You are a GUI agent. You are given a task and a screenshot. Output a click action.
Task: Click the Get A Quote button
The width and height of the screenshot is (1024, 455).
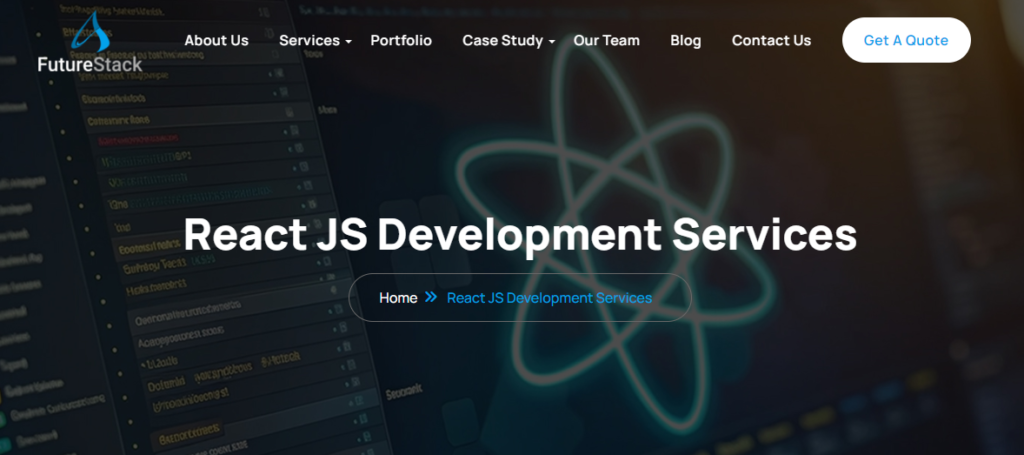(x=906, y=40)
